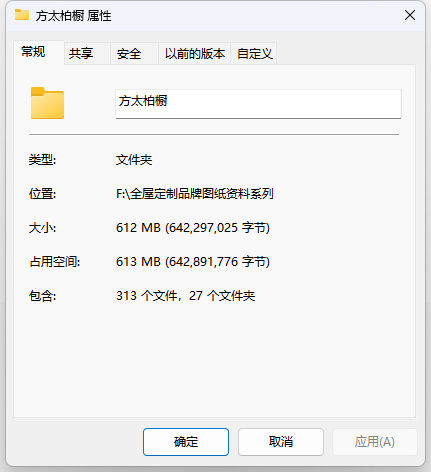Click the dialog title 方太柏橱 属性
Image resolution: width=431 pixels, height=472 pixels.
[x=73, y=16]
